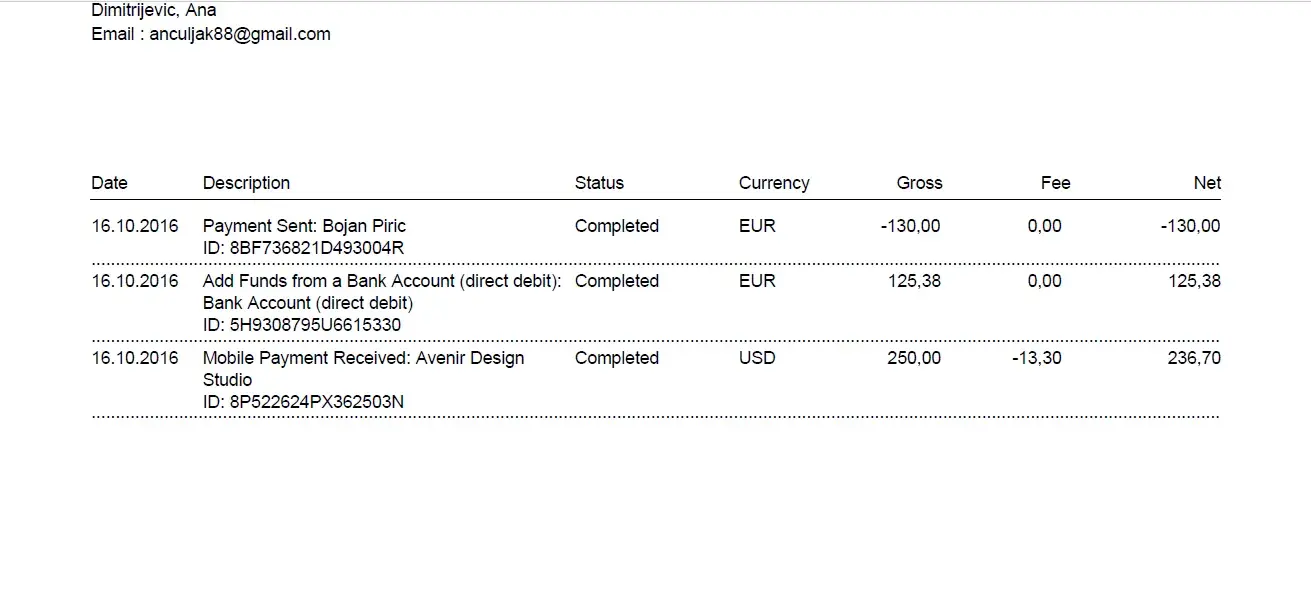Viewport: 1311px width, 604px height.
Task: Click the Fee column header
Action: click(1055, 183)
